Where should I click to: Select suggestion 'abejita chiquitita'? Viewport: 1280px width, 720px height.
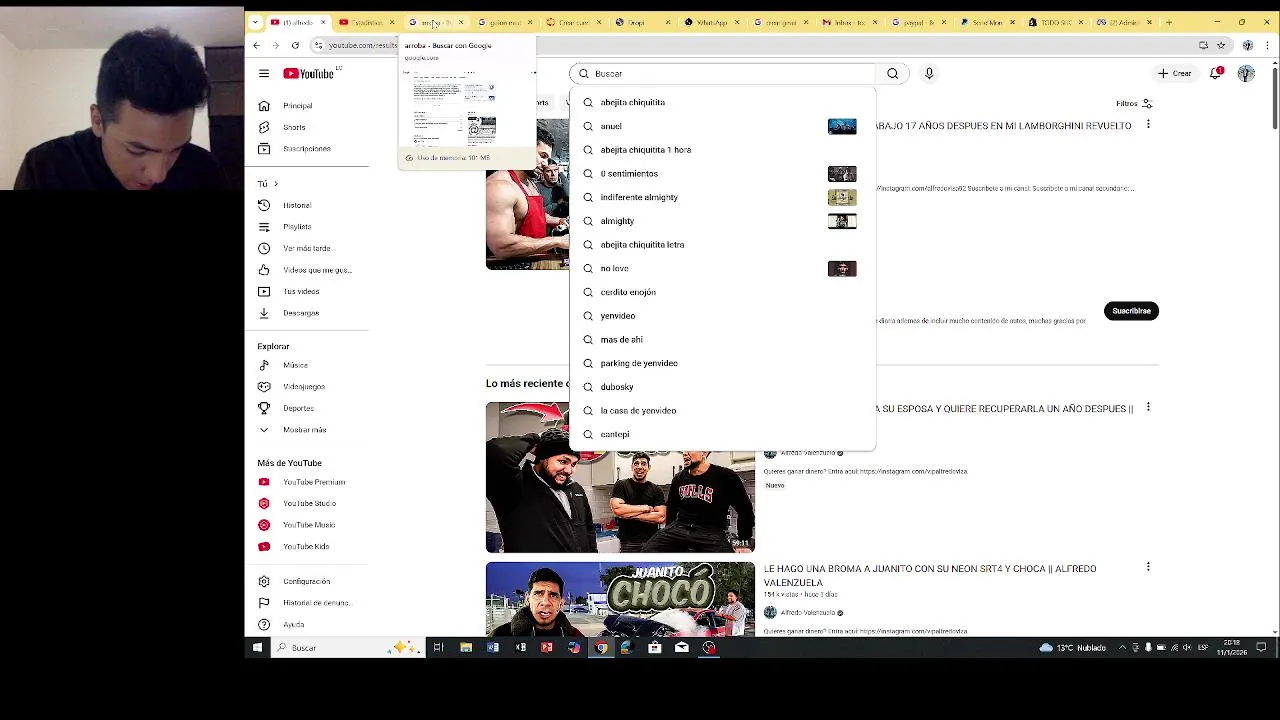tap(722, 102)
